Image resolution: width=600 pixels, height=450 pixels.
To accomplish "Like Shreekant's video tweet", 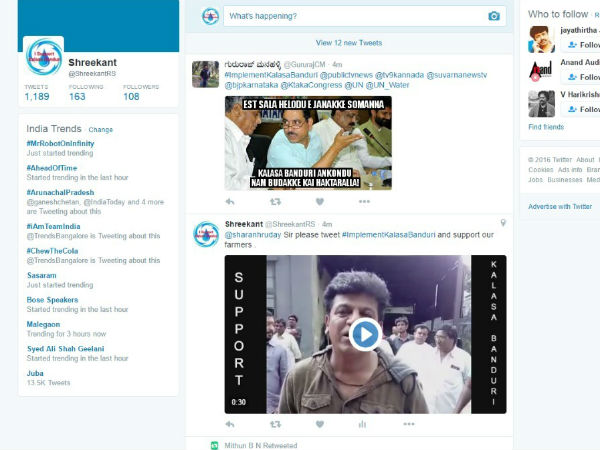I will point(320,424).
